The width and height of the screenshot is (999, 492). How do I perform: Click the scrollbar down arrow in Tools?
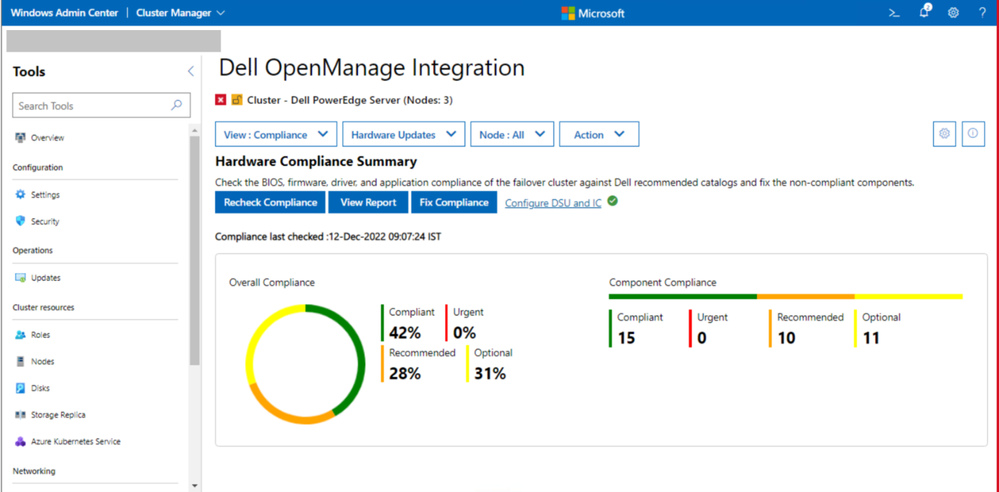click(x=195, y=486)
